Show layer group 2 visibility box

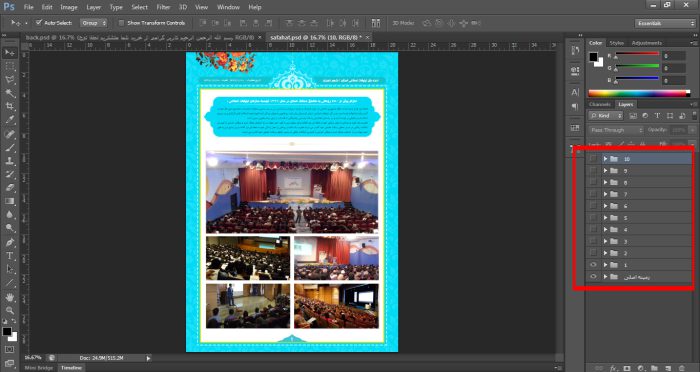point(593,253)
